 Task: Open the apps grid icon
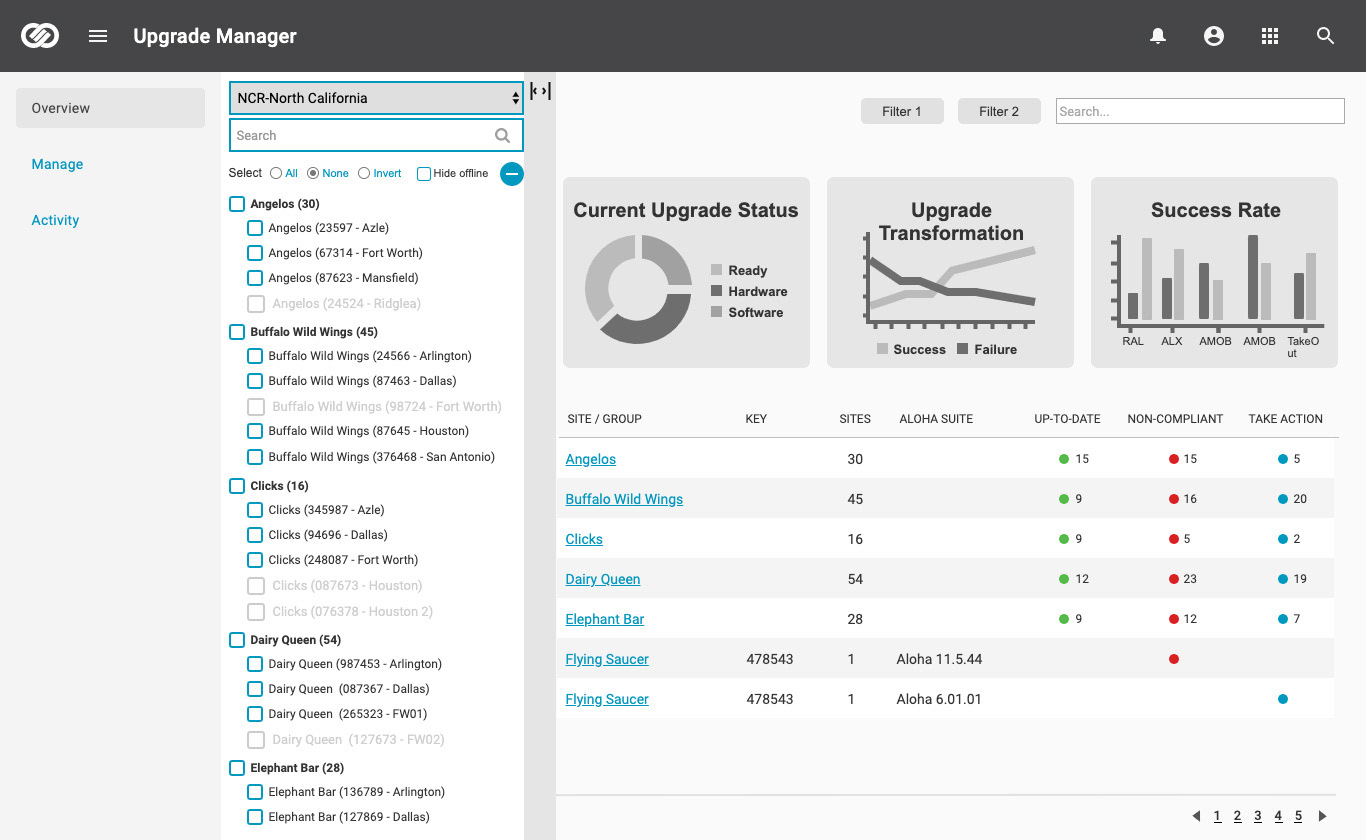(1270, 36)
